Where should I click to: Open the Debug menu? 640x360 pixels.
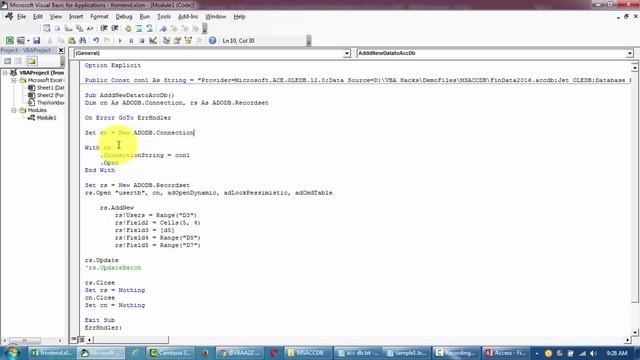[x=124, y=17]
